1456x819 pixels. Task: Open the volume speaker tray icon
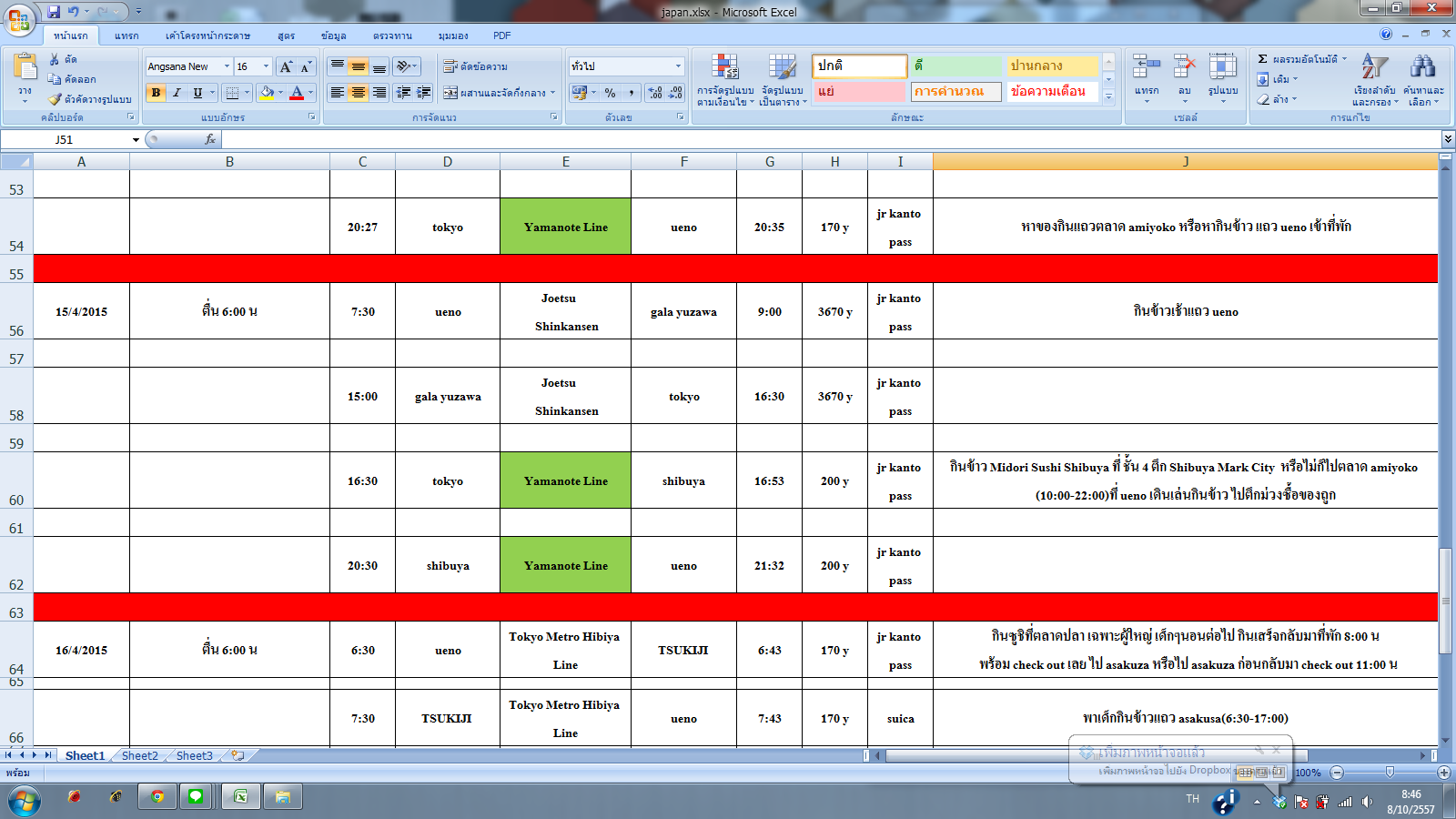click(x=1367, y=802)
